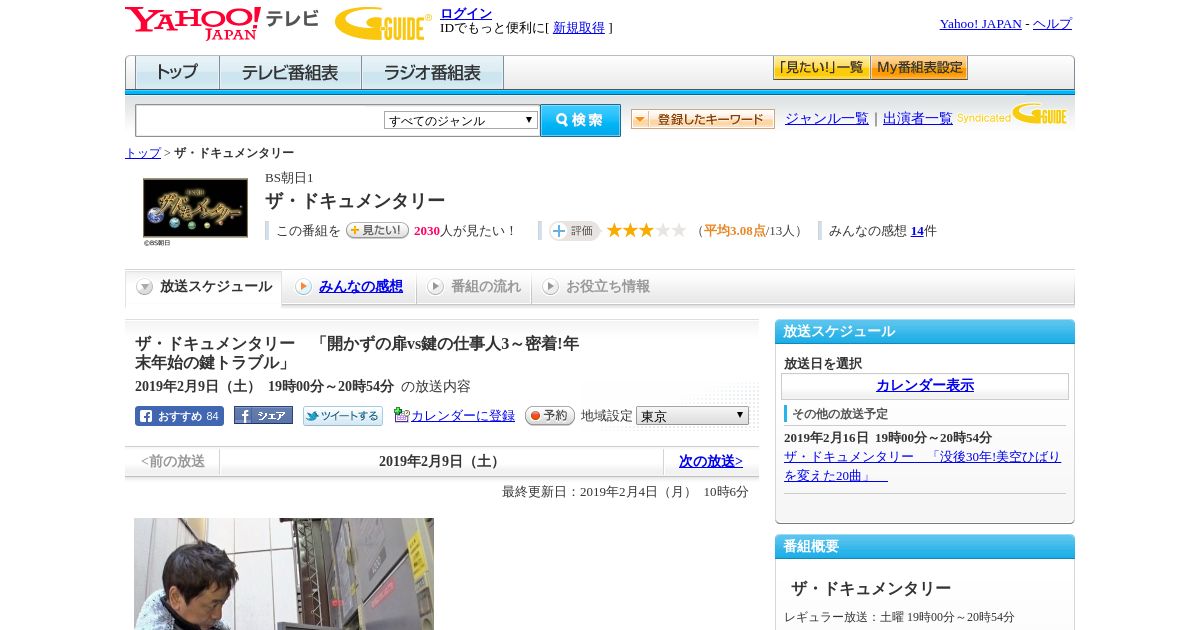Open the My番組表設定 button
Screen dimensions: 1200x630
click(919, 68)
